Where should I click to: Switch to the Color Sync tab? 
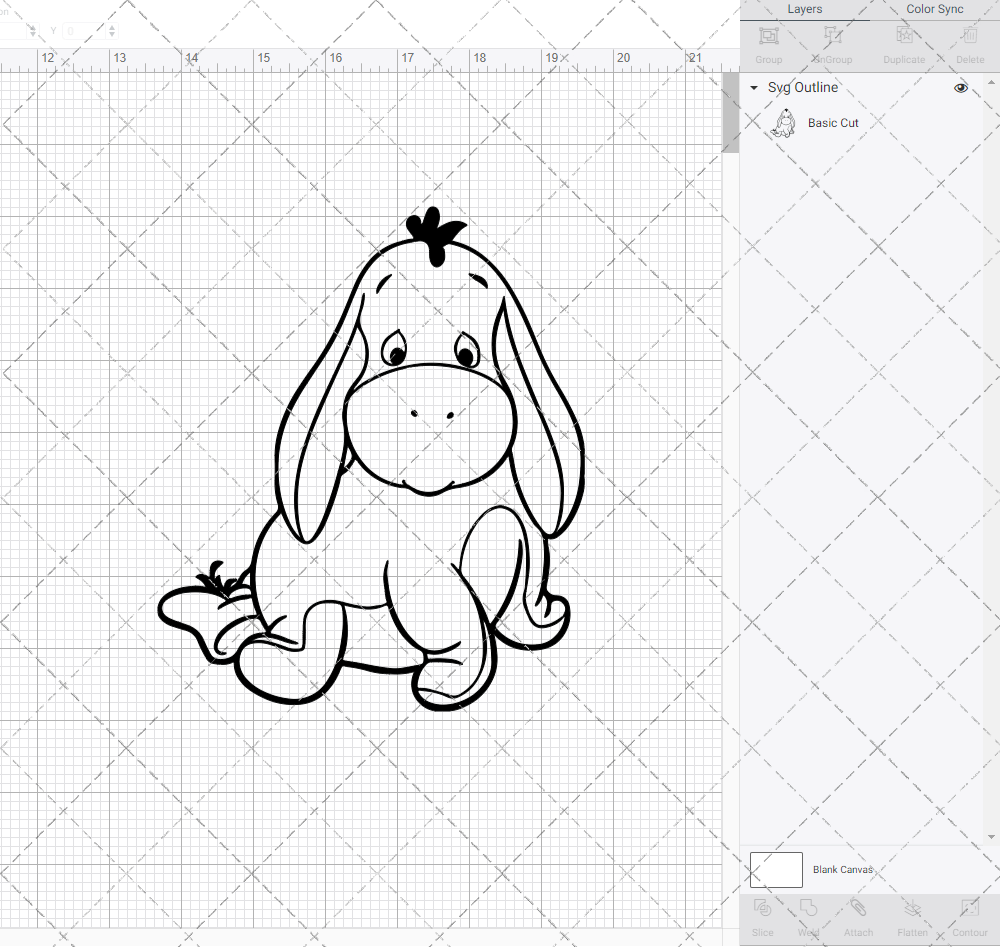(934, 9)
